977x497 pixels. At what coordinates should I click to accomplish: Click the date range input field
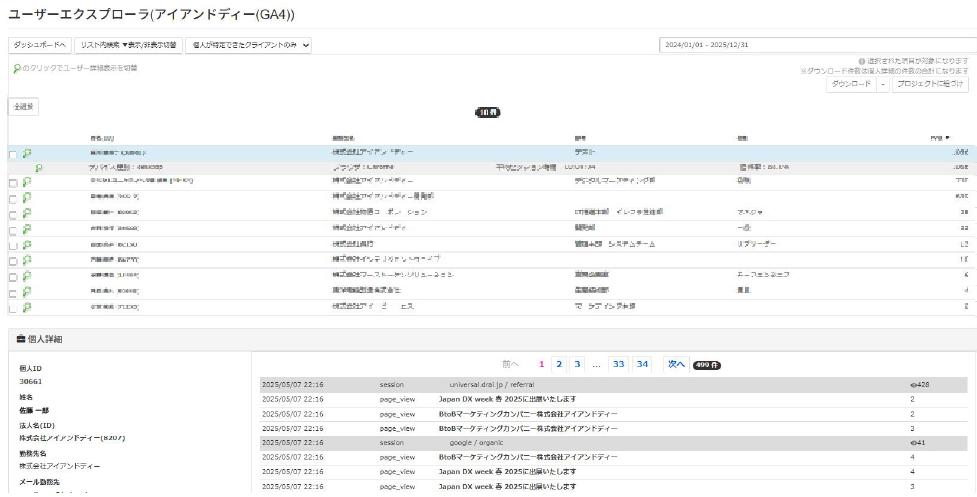click(x=813, y=45)
